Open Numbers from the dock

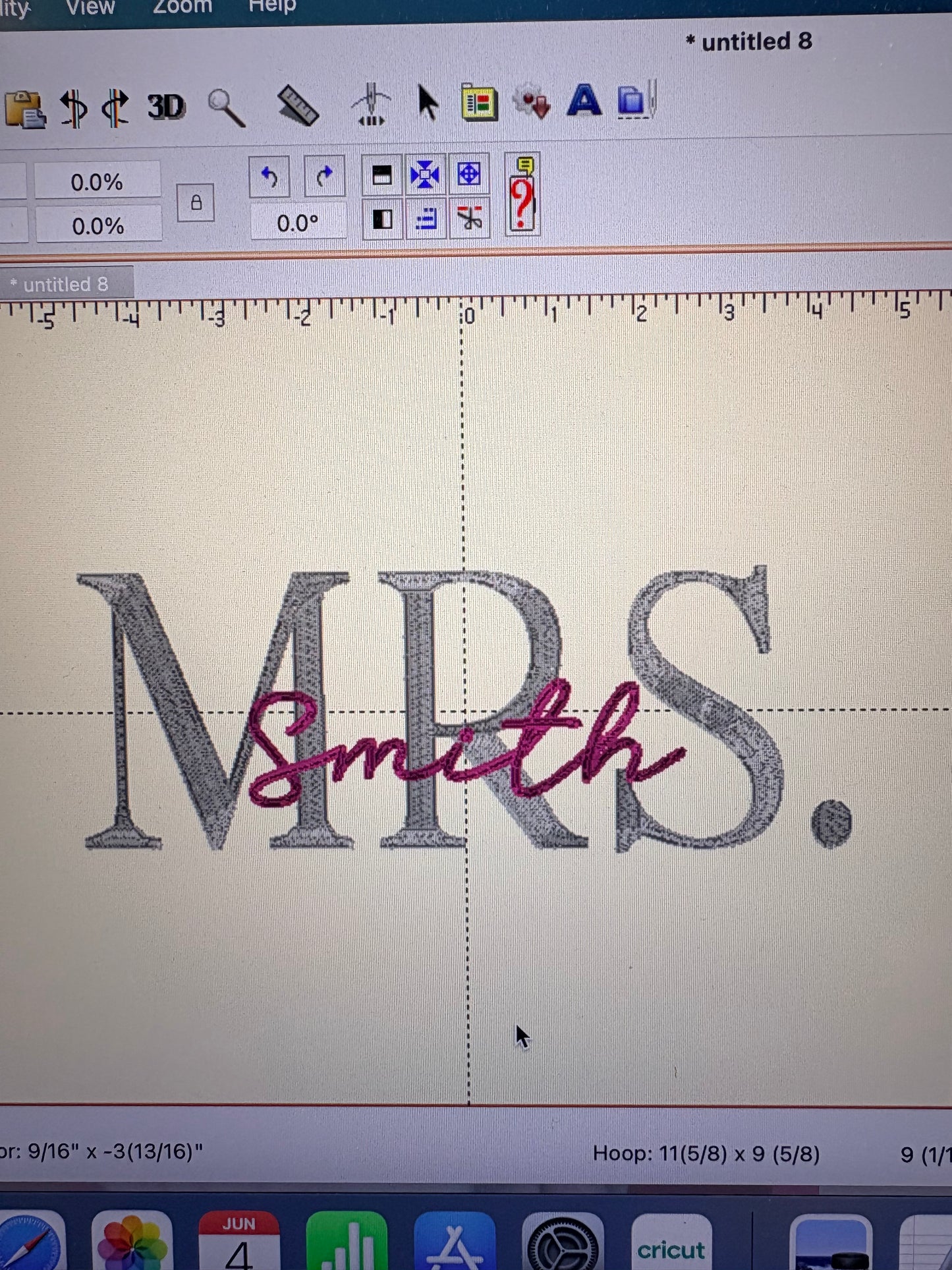347,1242
